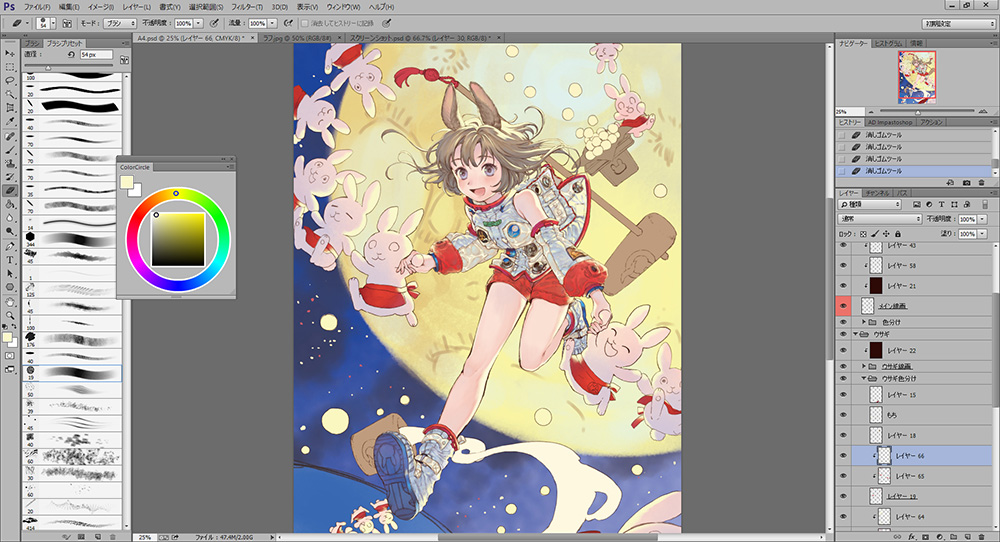Open layer filter 種類 dropdown
Image resolution: width=1000 pixels, height=542 pixels.
pos(869,204)
